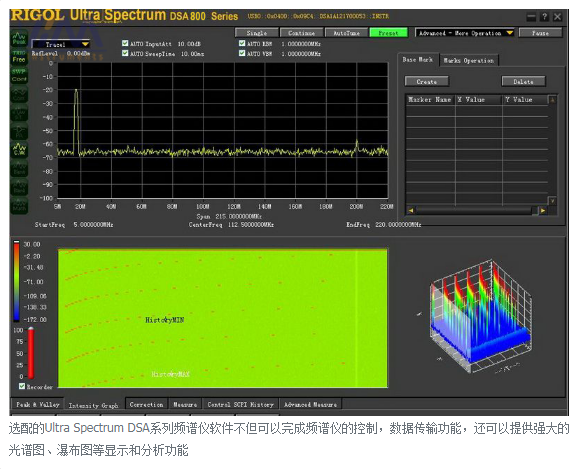Screen dimensions: 578x469
Task: Click the RefLevel 0.00dBm value
Action: (78, 53)
